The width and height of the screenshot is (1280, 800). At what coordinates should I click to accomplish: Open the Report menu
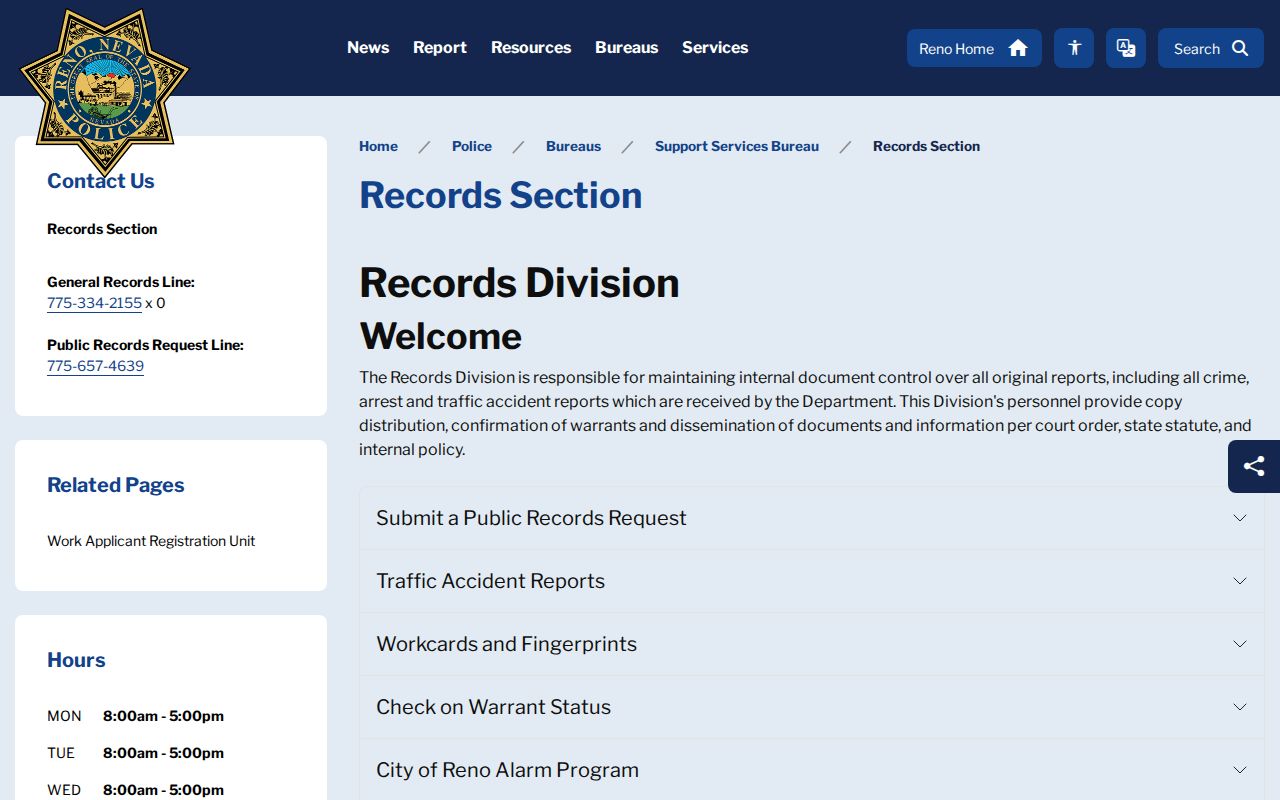click(440, 47)
